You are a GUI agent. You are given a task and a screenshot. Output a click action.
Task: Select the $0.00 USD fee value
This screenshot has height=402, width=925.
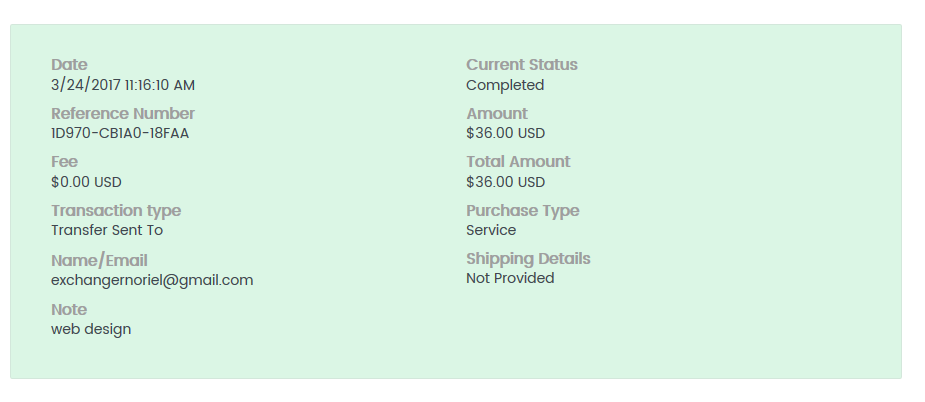point(86,182)
